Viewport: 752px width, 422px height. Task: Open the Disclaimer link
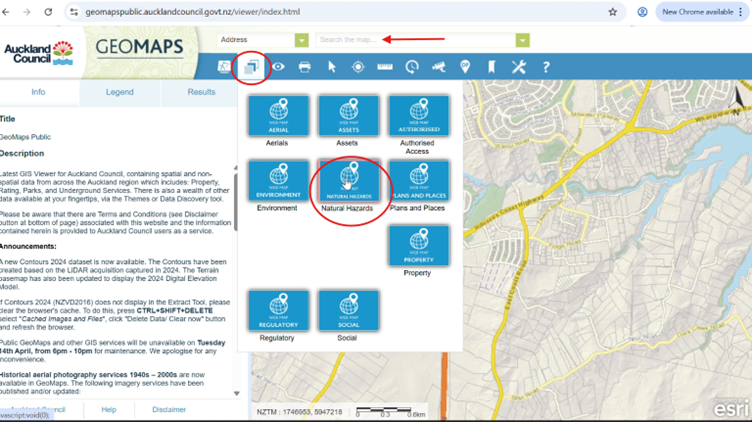tap(169, 410)
